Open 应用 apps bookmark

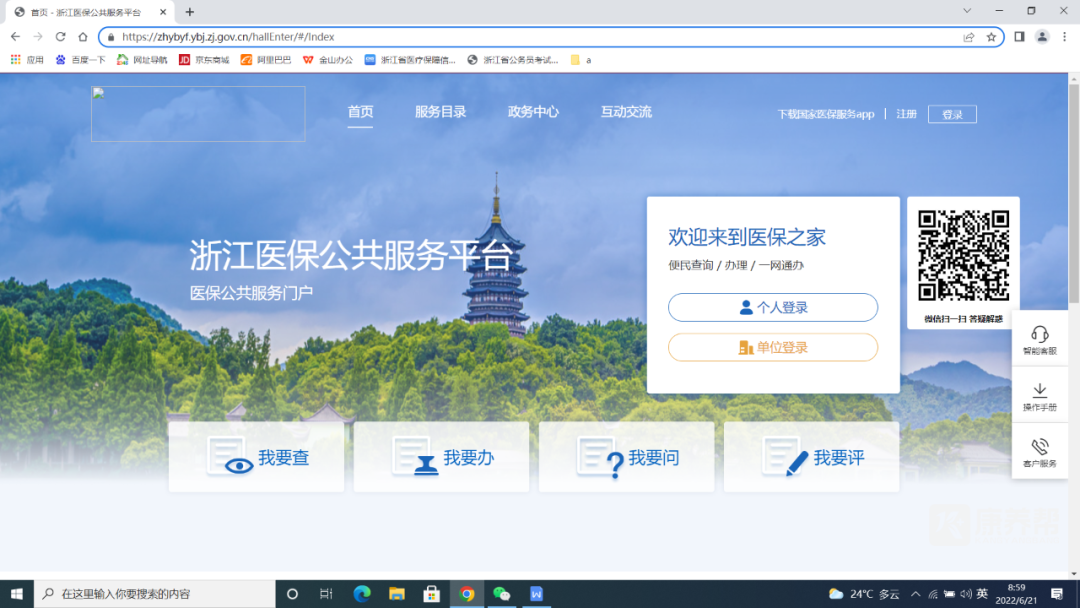(x=27, y=60)
